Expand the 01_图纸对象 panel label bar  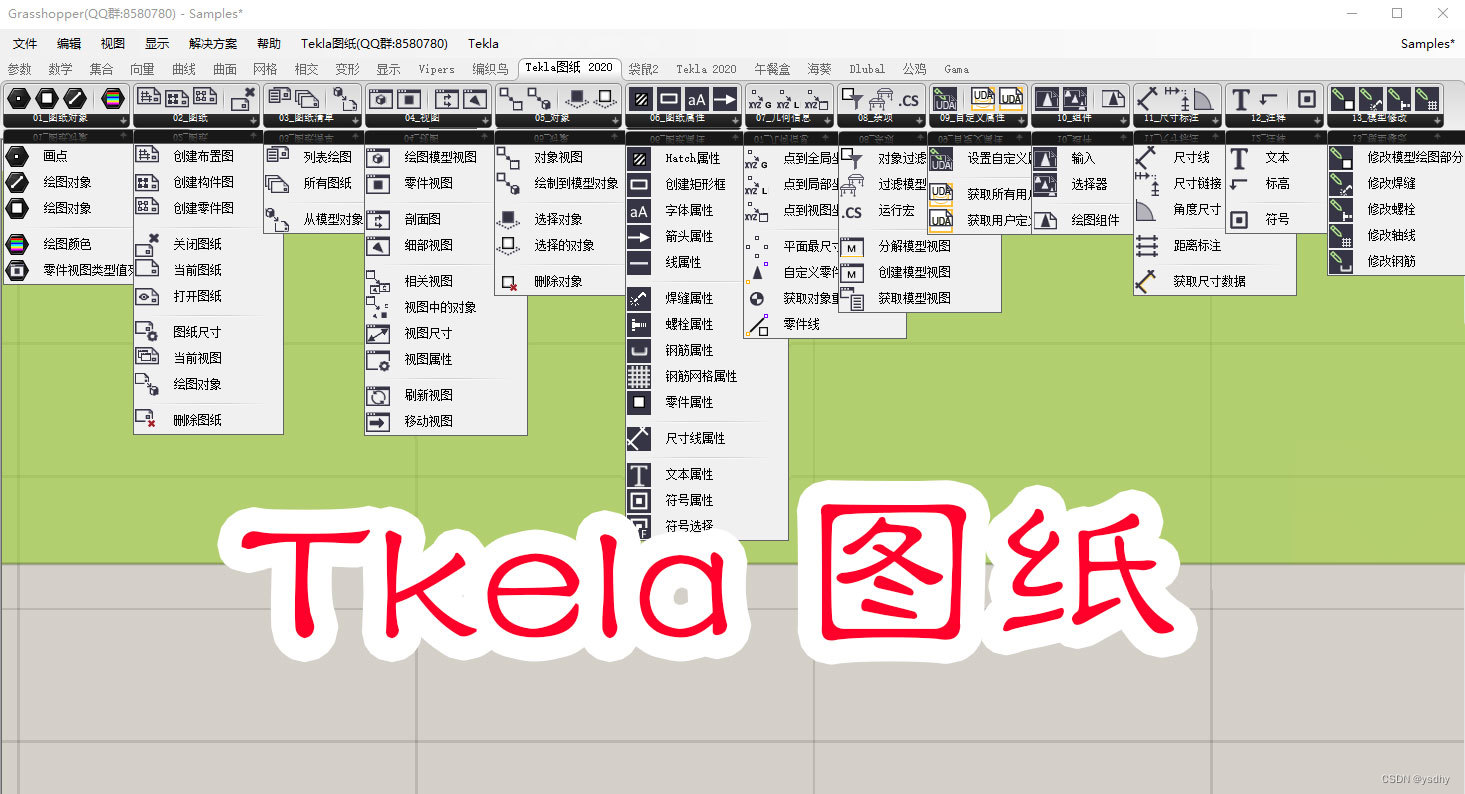[x=67, y=118]
